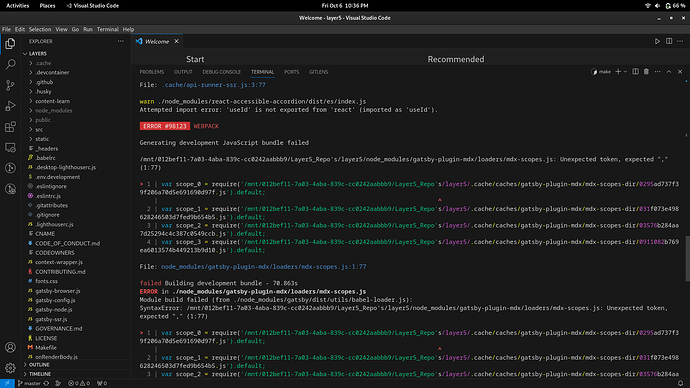The width and height of the screenshot is (690, 388).
Task: Open editor more actions ellipsis
Action: (680, 41)
